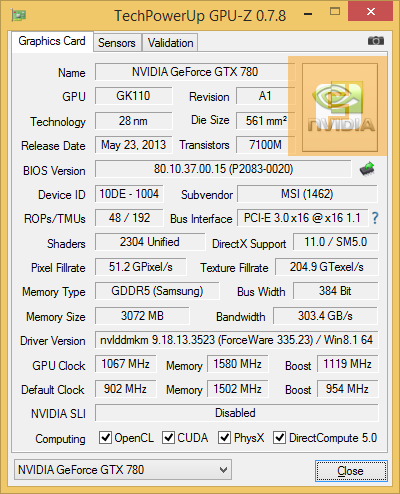Click default Boost value 954 MHz

pos(347,389)
